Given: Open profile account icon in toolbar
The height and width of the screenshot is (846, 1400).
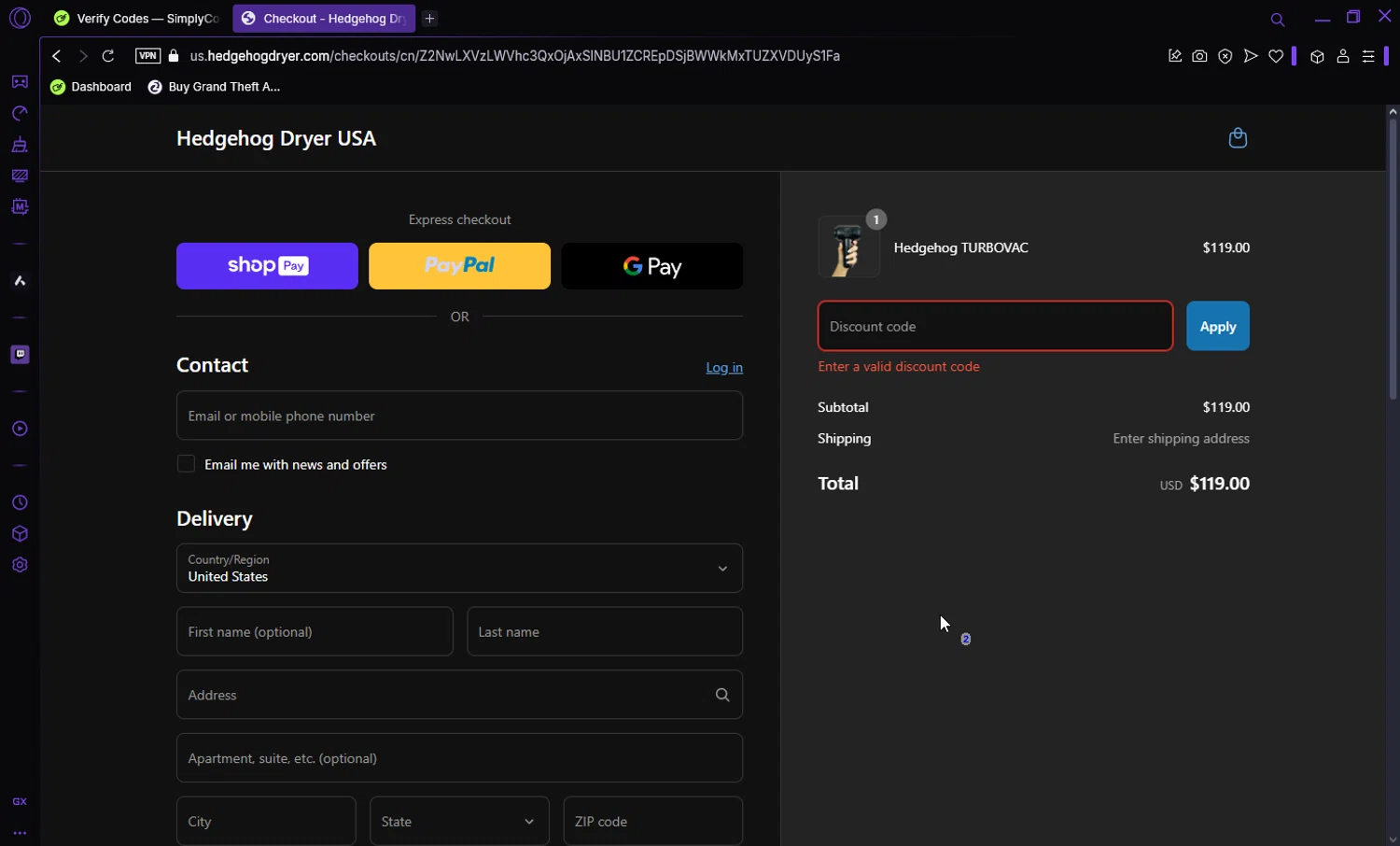Looking at the screenshot, I should (x=1343, y=56).
